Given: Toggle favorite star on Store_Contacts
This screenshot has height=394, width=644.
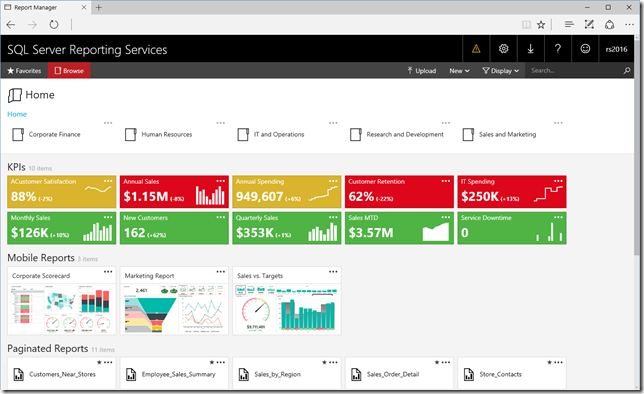Looking at the screenshot, I should click(549, 362).
